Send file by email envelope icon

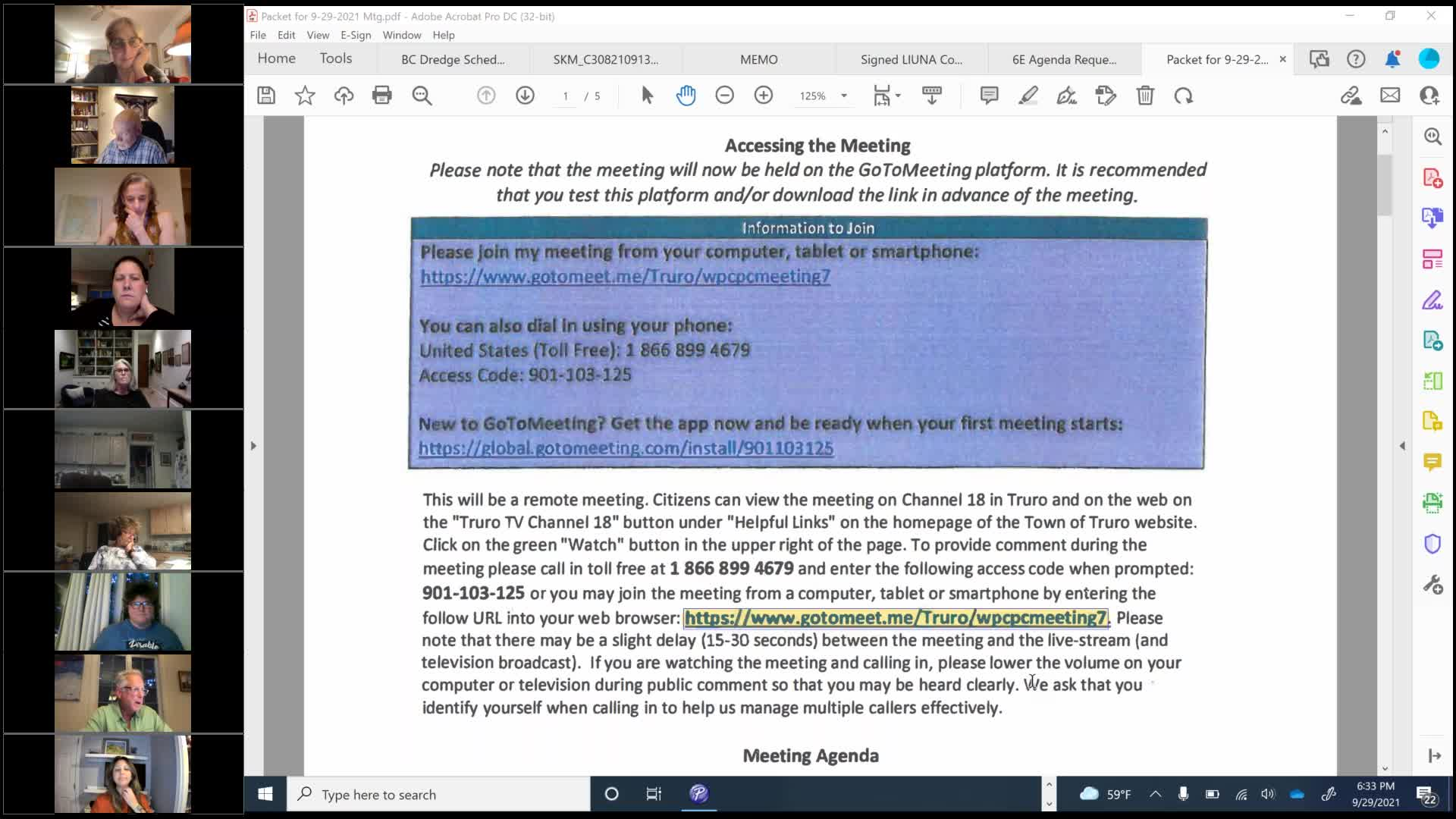pyautogui.click(x=1390, y=96)
